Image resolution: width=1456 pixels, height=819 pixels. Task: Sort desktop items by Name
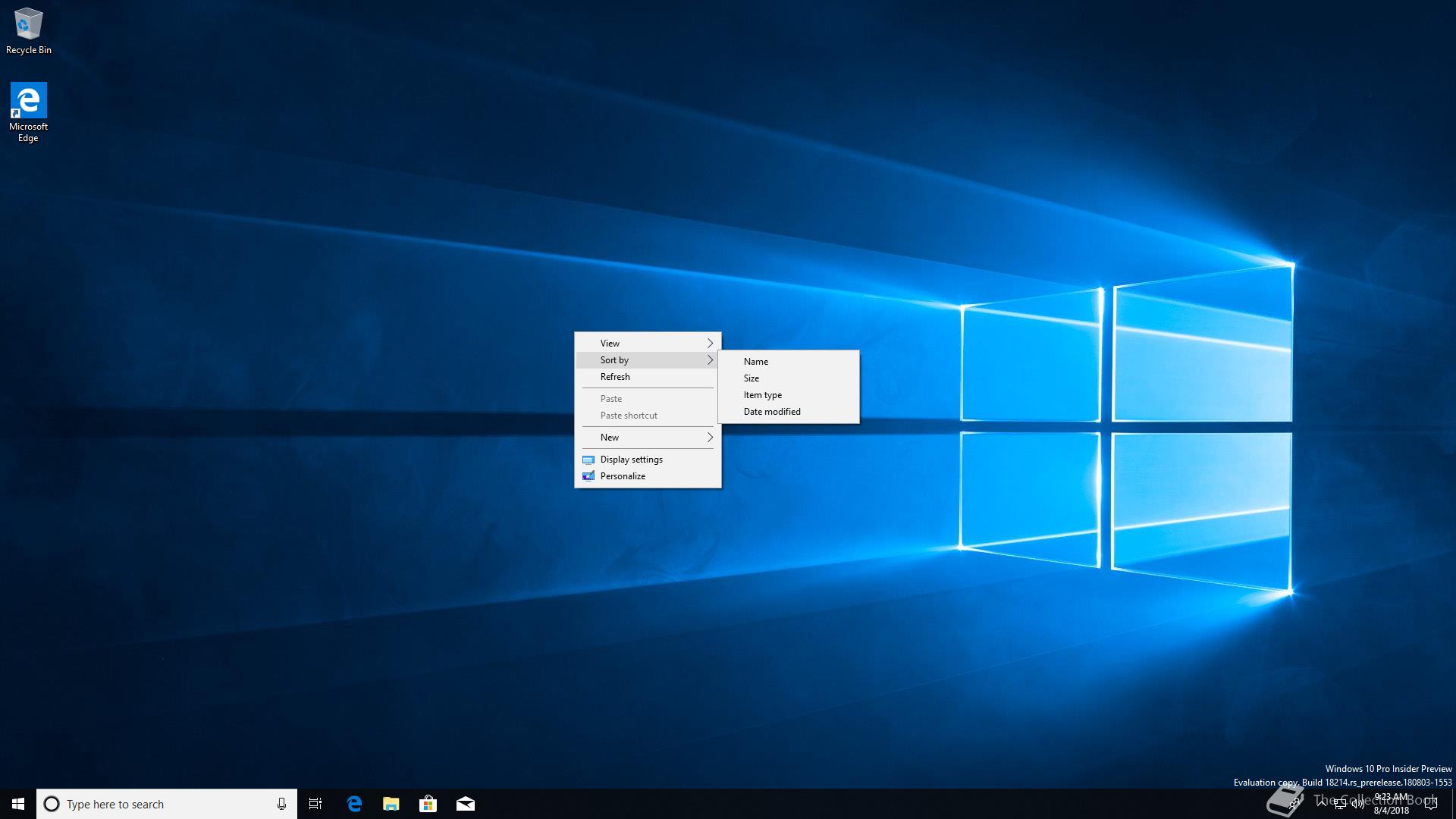click(x=789, y=362)
